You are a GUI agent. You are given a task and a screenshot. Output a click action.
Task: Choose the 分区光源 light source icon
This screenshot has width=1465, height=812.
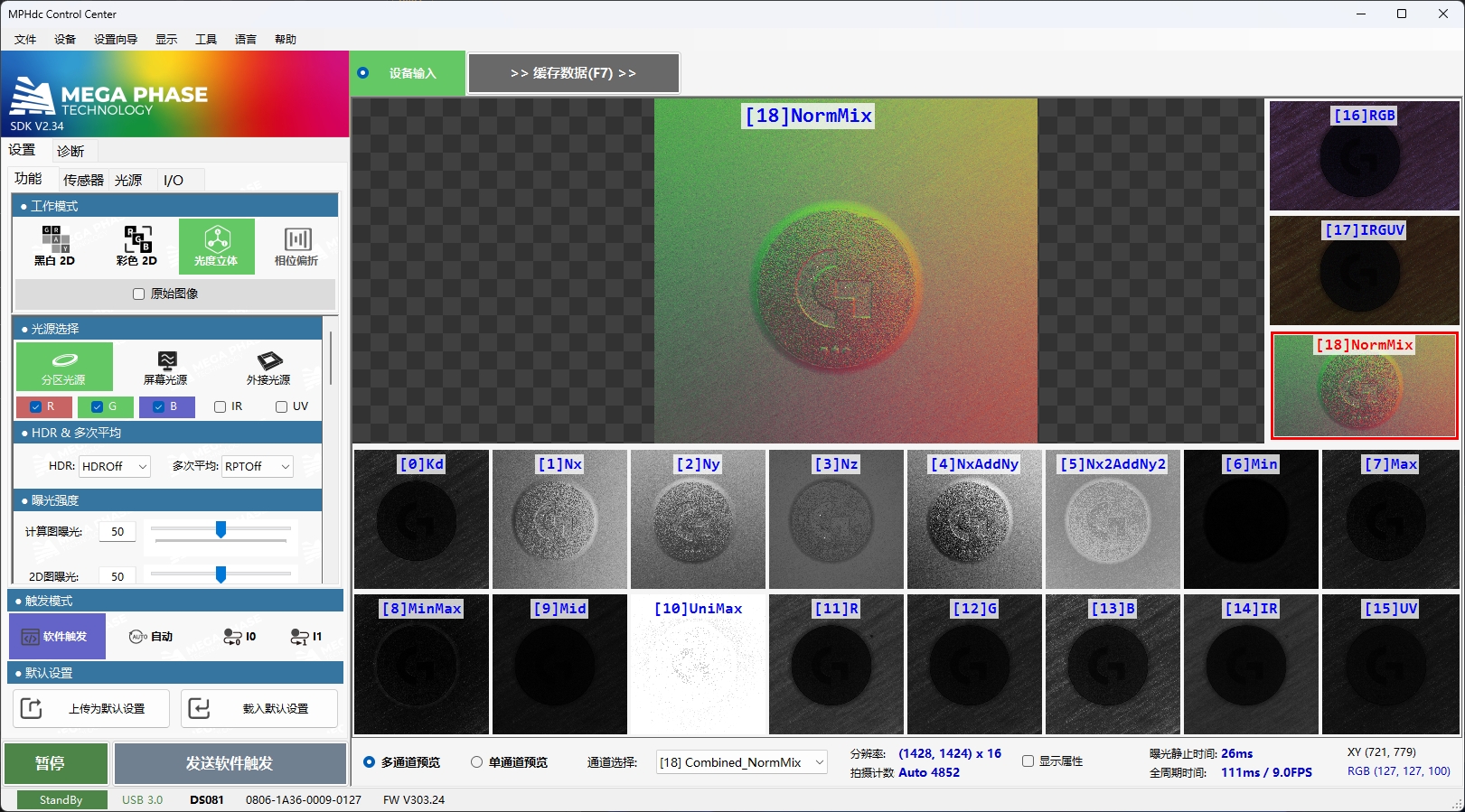tap(64, 366)
